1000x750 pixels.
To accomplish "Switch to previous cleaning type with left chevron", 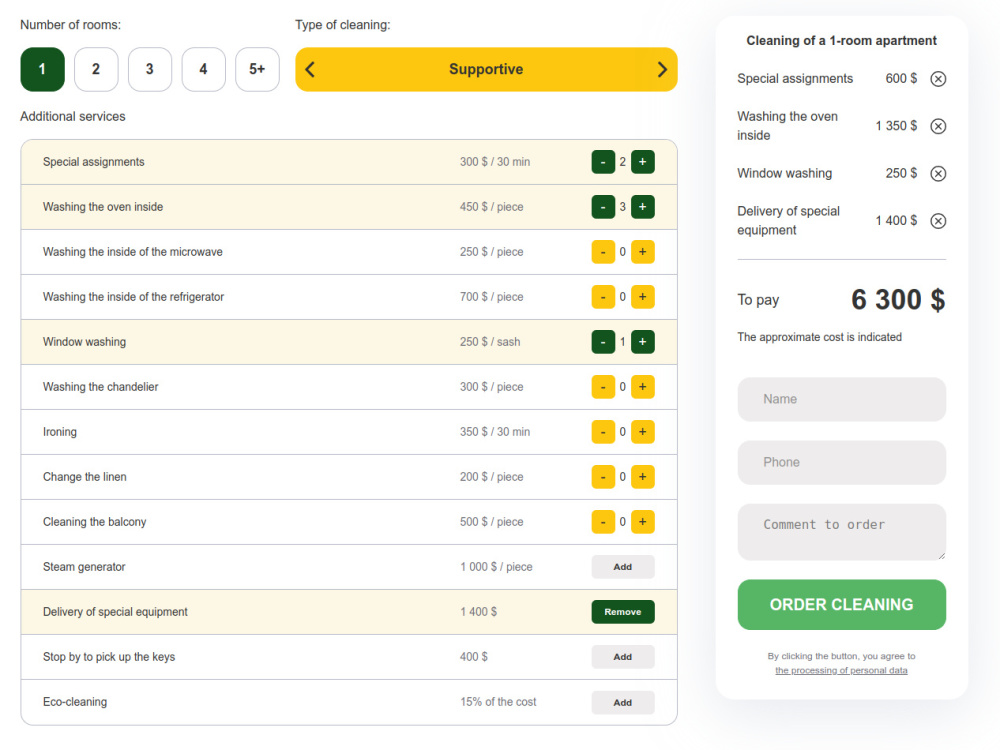I will pos(310,70).
